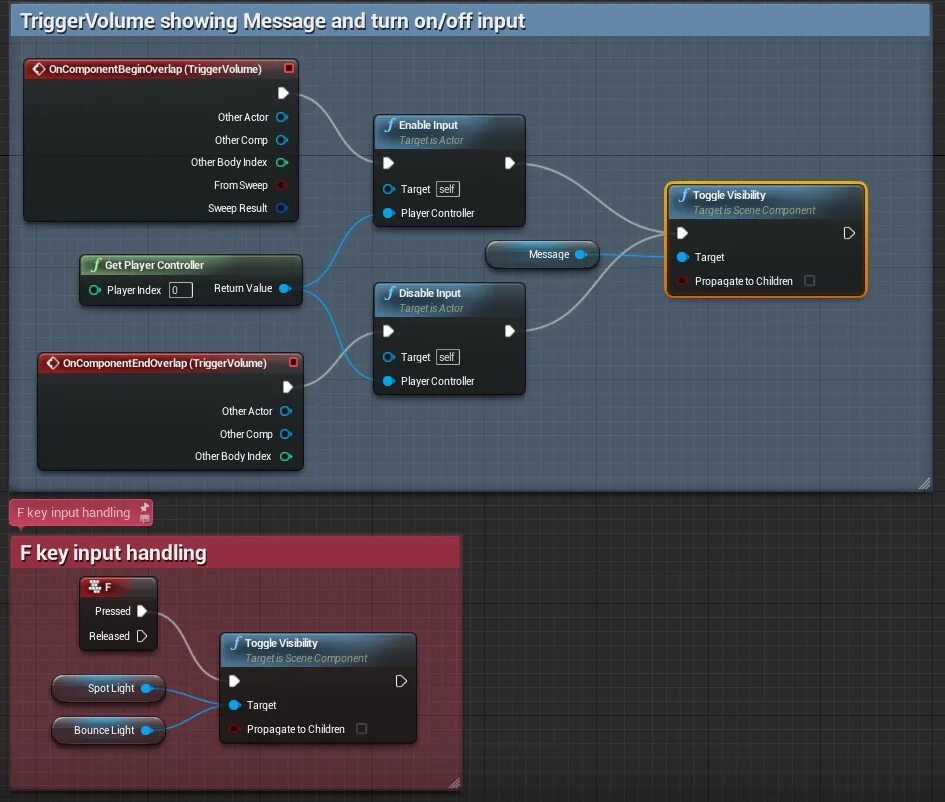The height and width of the screenshot is (802, 945).
Task: Click Other Comp pin on OnComponentEndOverlap node
Action: pos(286,434)
